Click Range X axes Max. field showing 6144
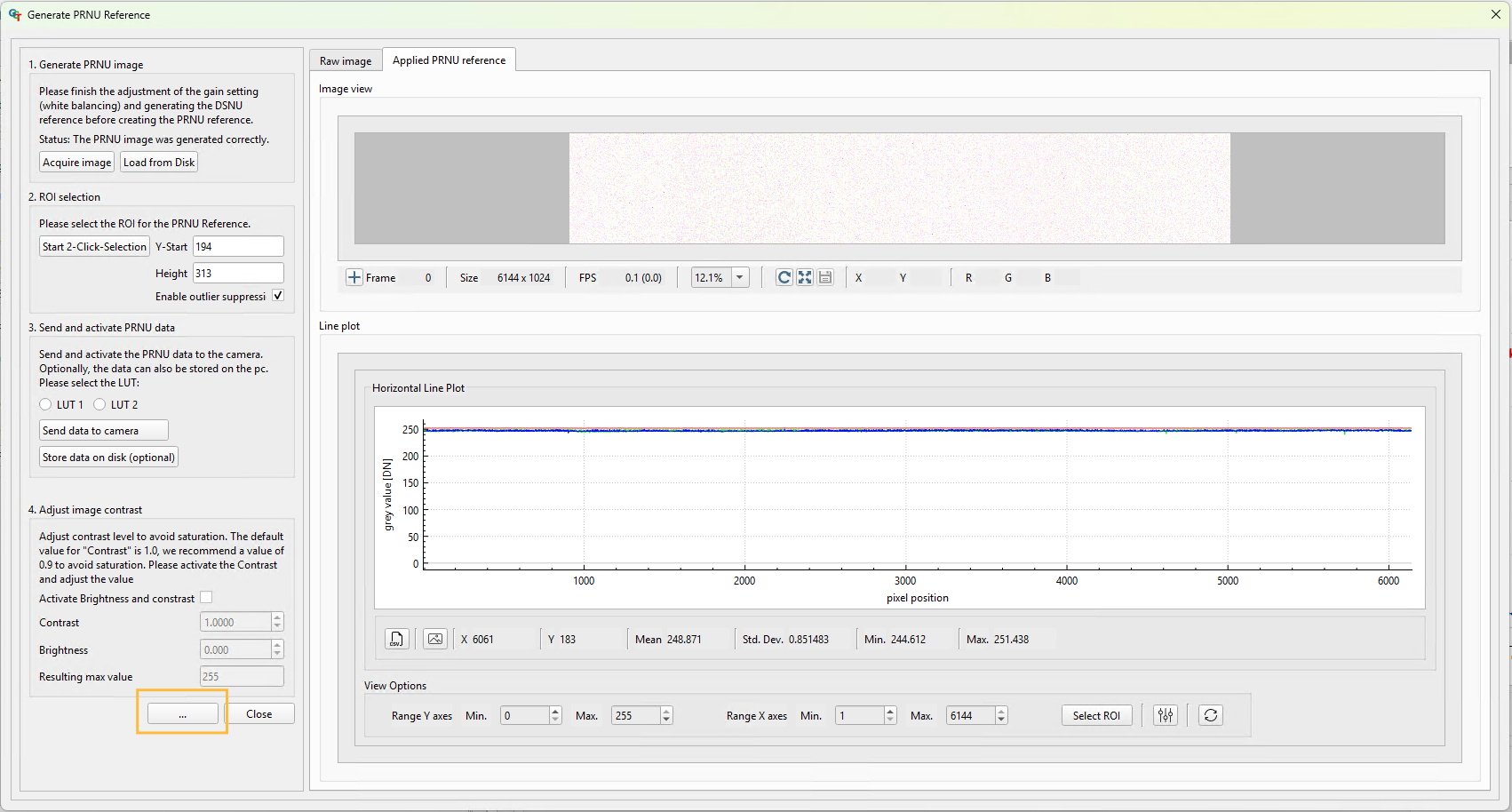The width and height of the screenshot is (1512, 812). [970, 715]
